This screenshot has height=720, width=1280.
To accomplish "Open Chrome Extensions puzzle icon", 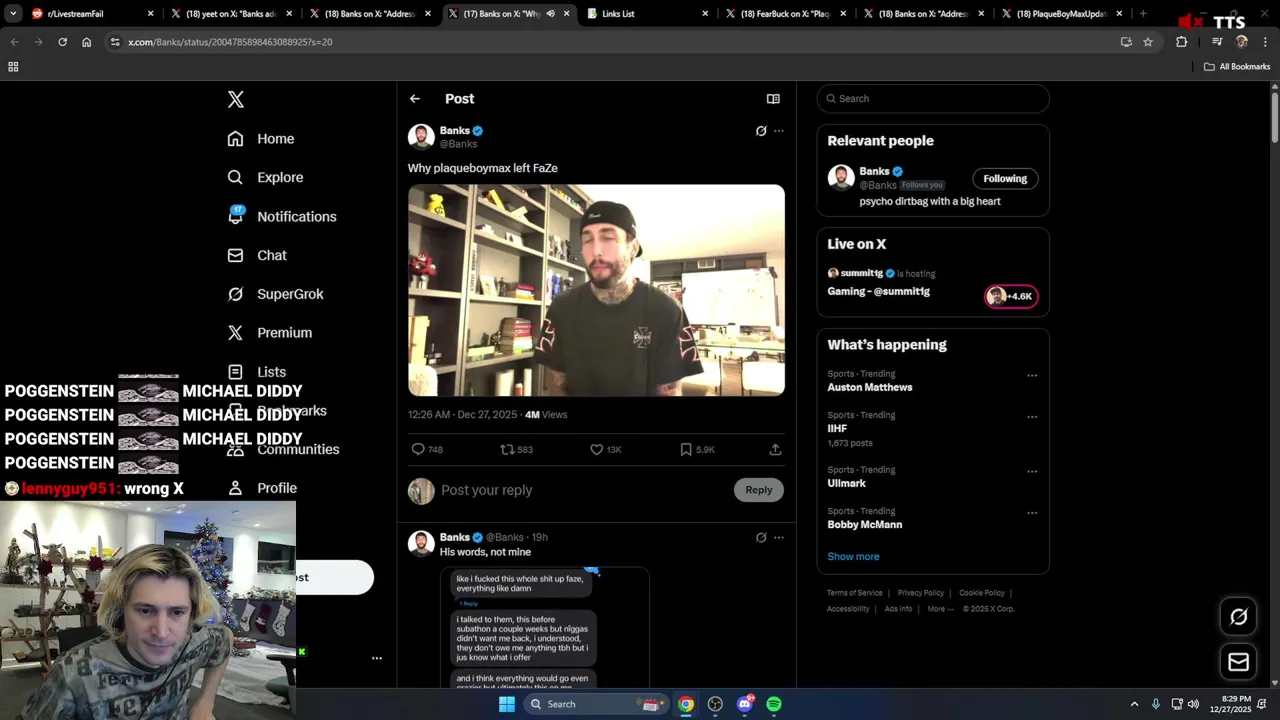I will (x=1181, y=42).
